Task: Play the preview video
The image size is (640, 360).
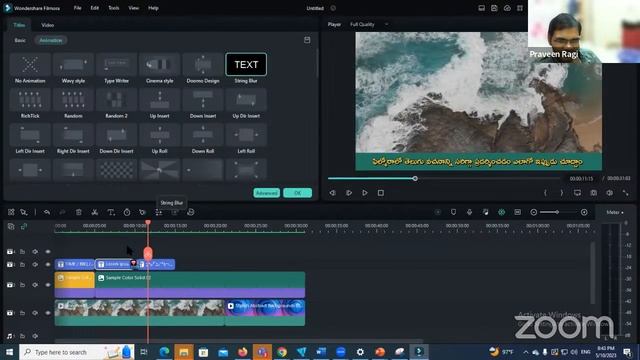Action: (365, 193)
